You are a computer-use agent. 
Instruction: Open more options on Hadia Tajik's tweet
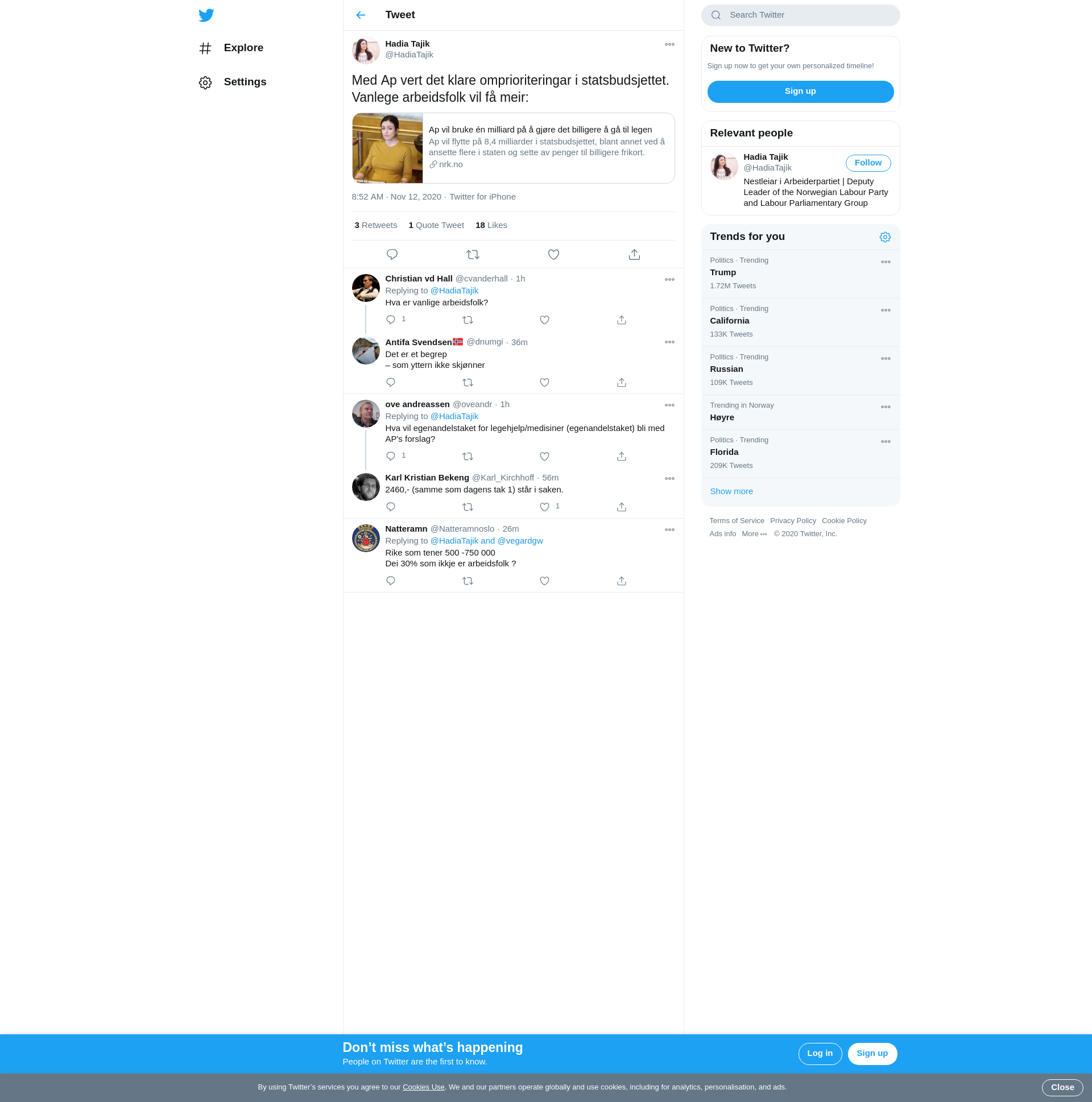[669, 44]
